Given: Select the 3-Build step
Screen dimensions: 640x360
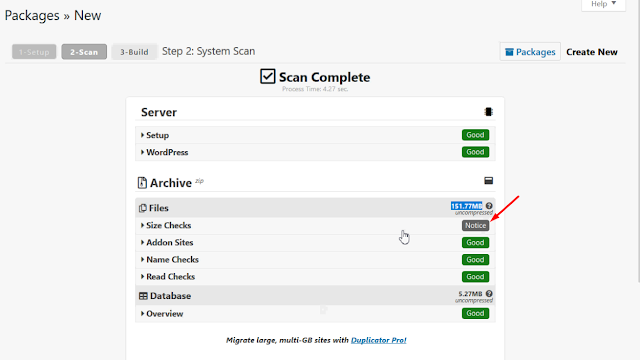Looking at the screenshot, I should click(x=134, y=52).
